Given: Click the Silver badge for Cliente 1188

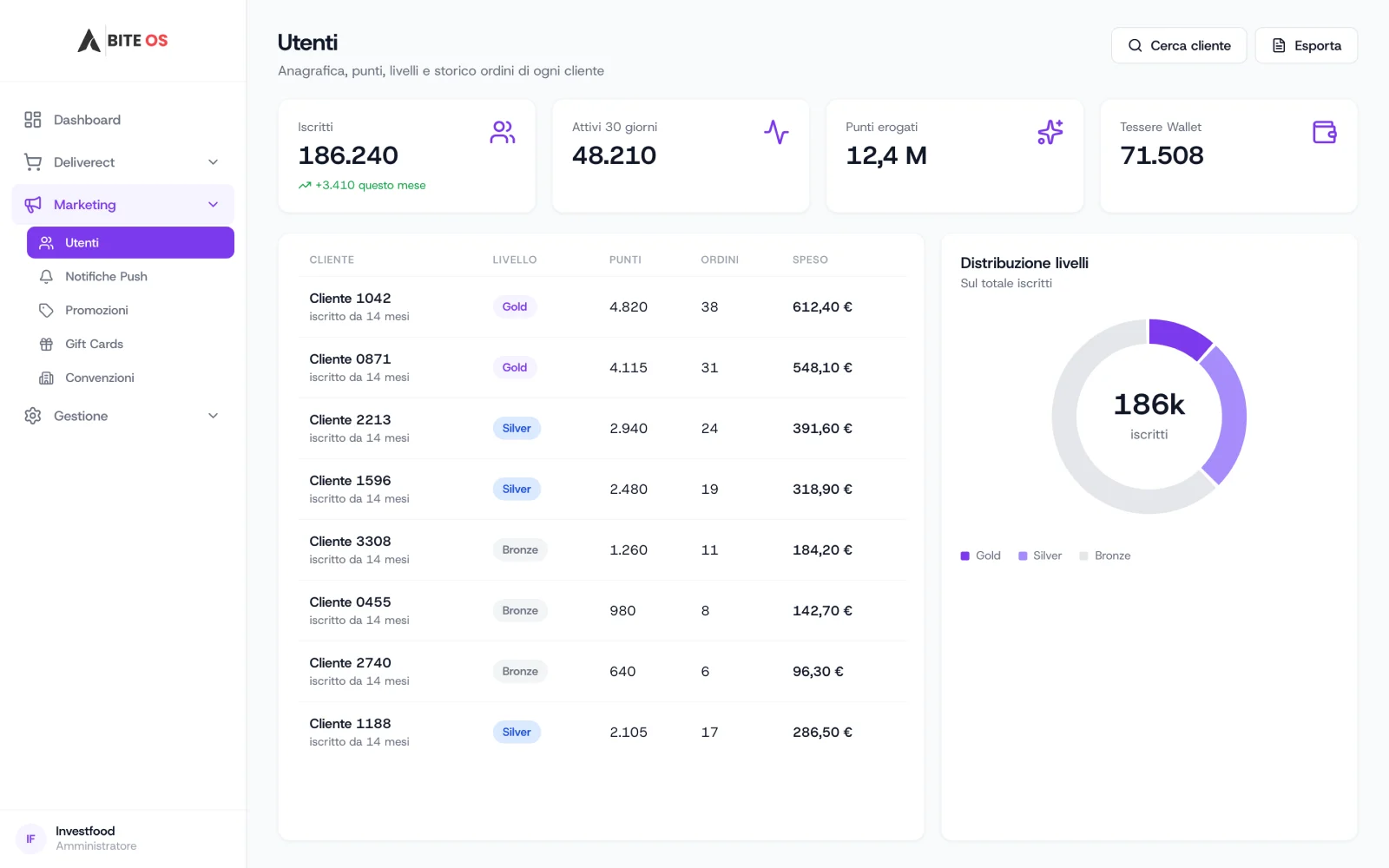Looking at the screenshot, I should coord(517,733).
